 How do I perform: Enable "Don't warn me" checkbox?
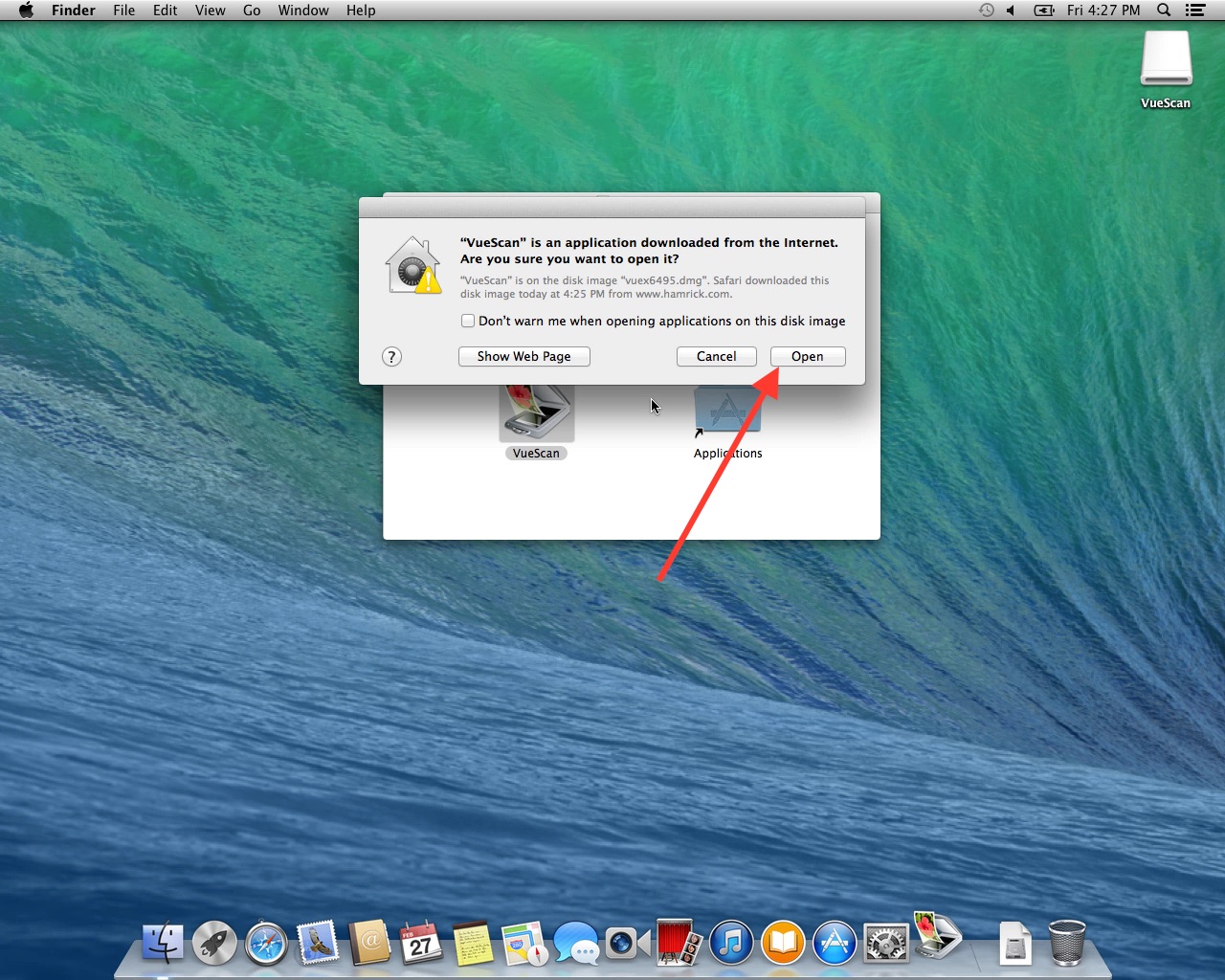tap(468, 321)
